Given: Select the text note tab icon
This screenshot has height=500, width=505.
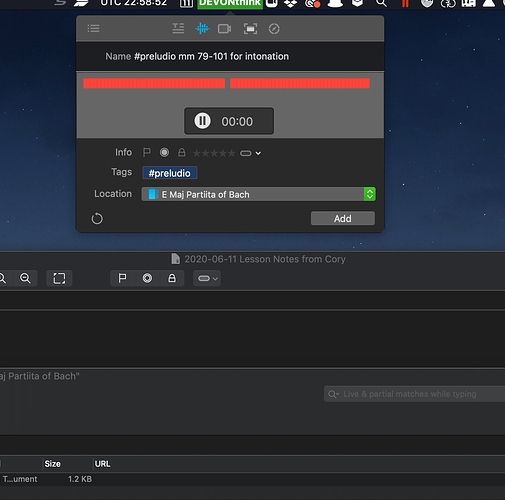Looking at the screenshot, I should (x=178, y=29).
